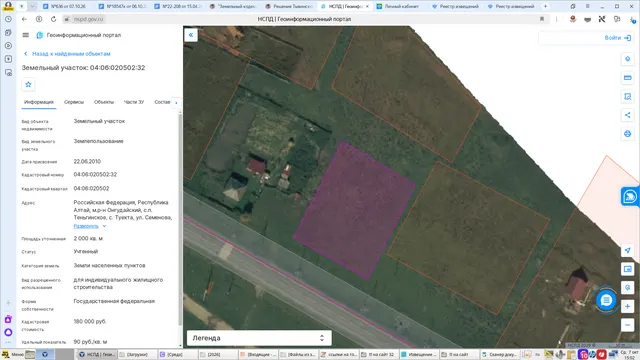Screen dimensions: 640x360
Task: Click the Земли населенных пунктов value
Action: [x=109, y=266]
